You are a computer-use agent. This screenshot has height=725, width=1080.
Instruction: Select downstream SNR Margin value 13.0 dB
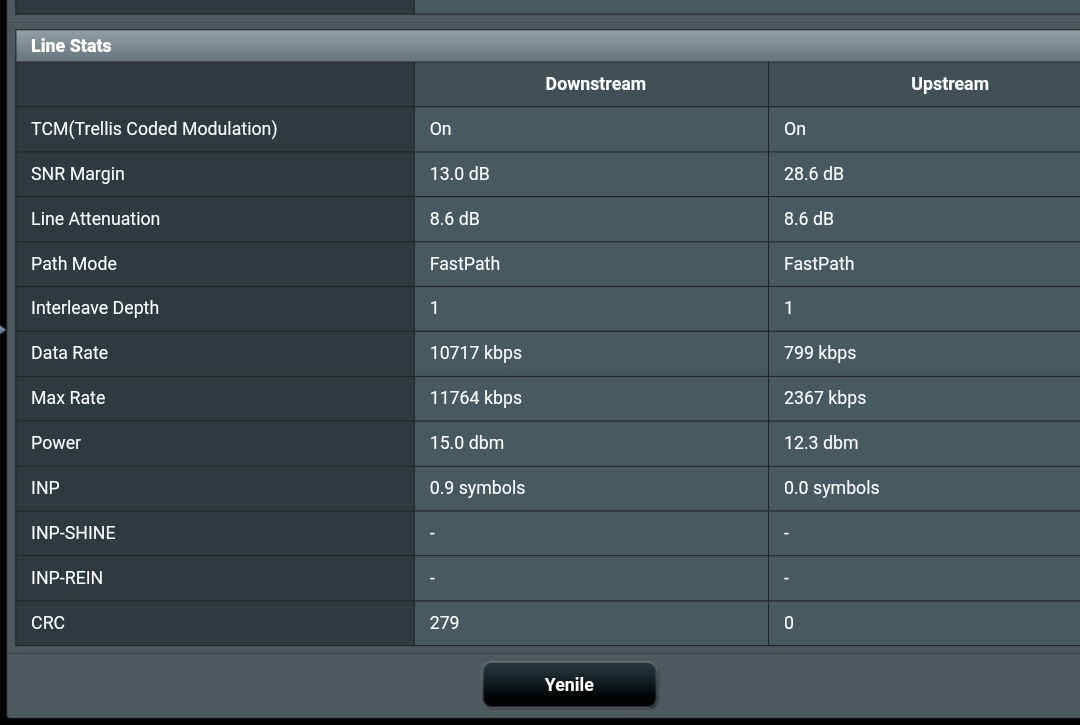[x=460, y=174]
